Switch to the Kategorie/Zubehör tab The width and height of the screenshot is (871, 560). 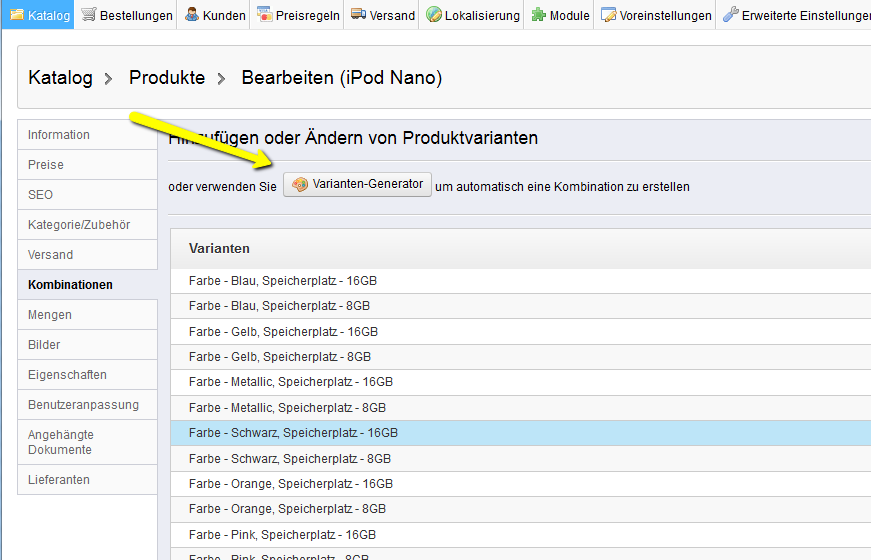tap(87, 224)
